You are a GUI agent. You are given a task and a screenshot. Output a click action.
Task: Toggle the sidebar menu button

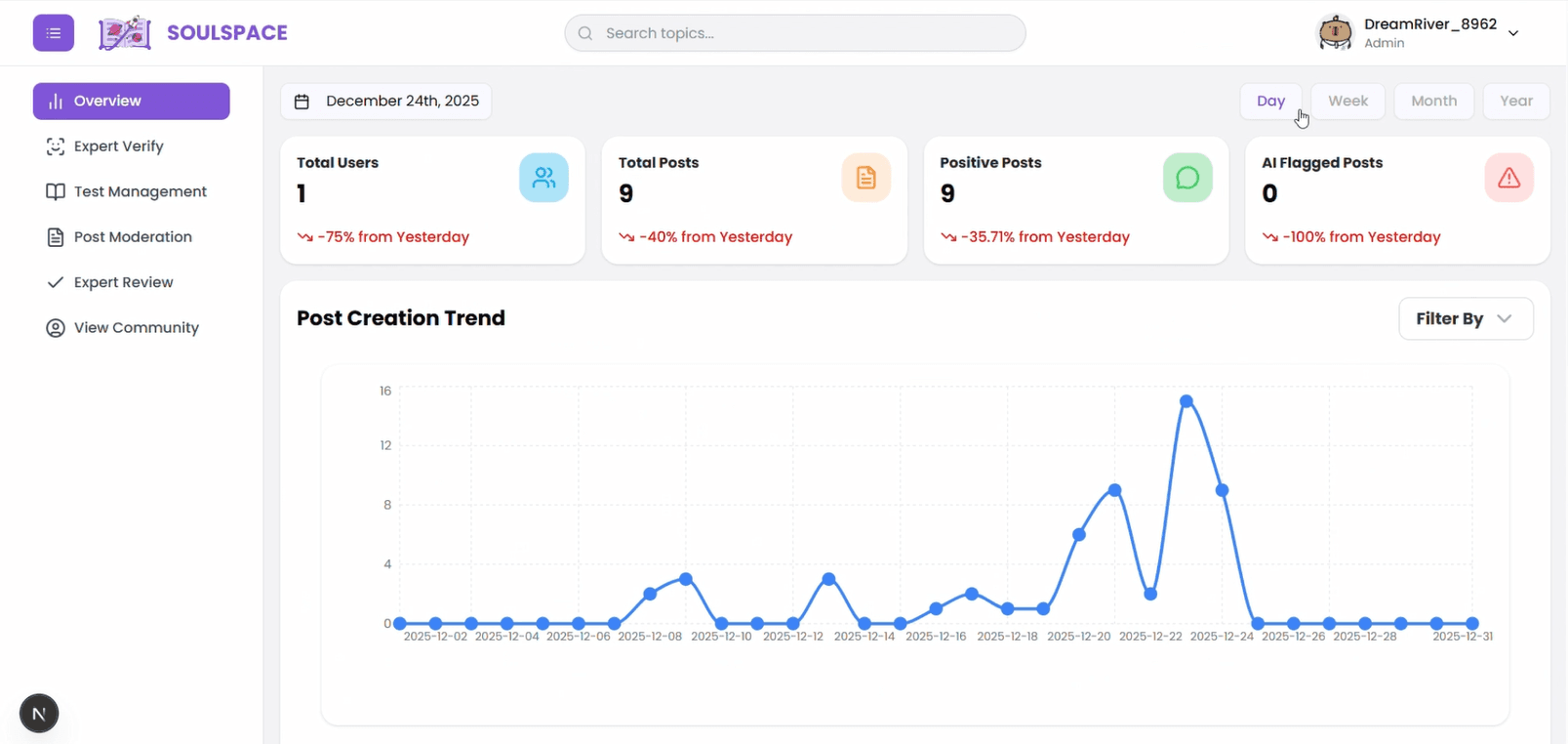(x=54, y=33)
